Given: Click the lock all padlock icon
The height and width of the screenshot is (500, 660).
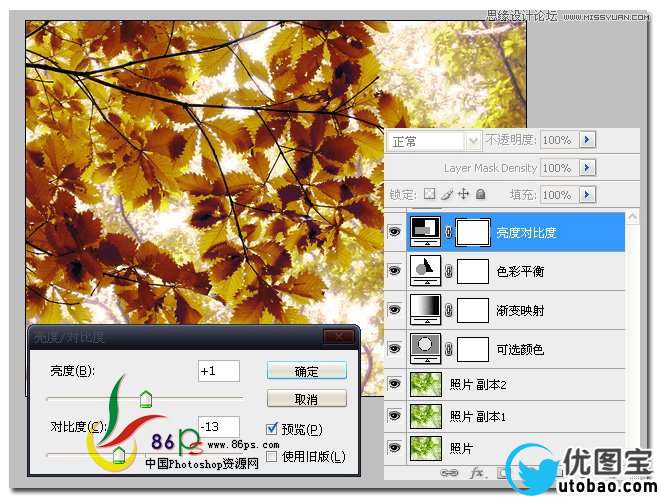Looking at the screenshot, I should pos(481,194).
